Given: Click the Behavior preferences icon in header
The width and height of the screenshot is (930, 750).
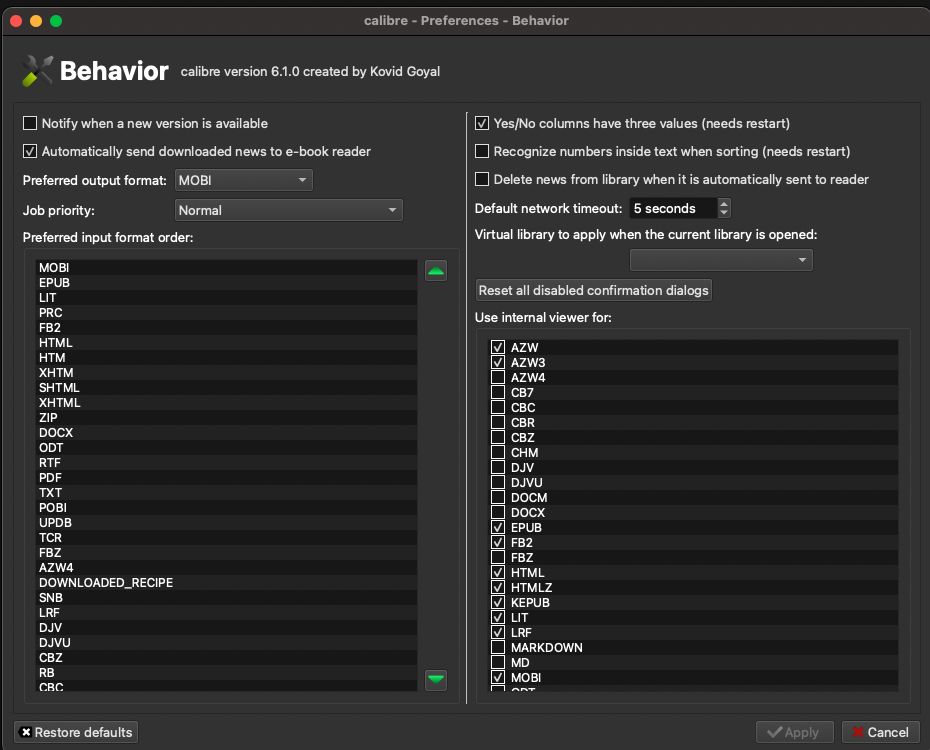Looking at the screenshot, I should point(37,71).
